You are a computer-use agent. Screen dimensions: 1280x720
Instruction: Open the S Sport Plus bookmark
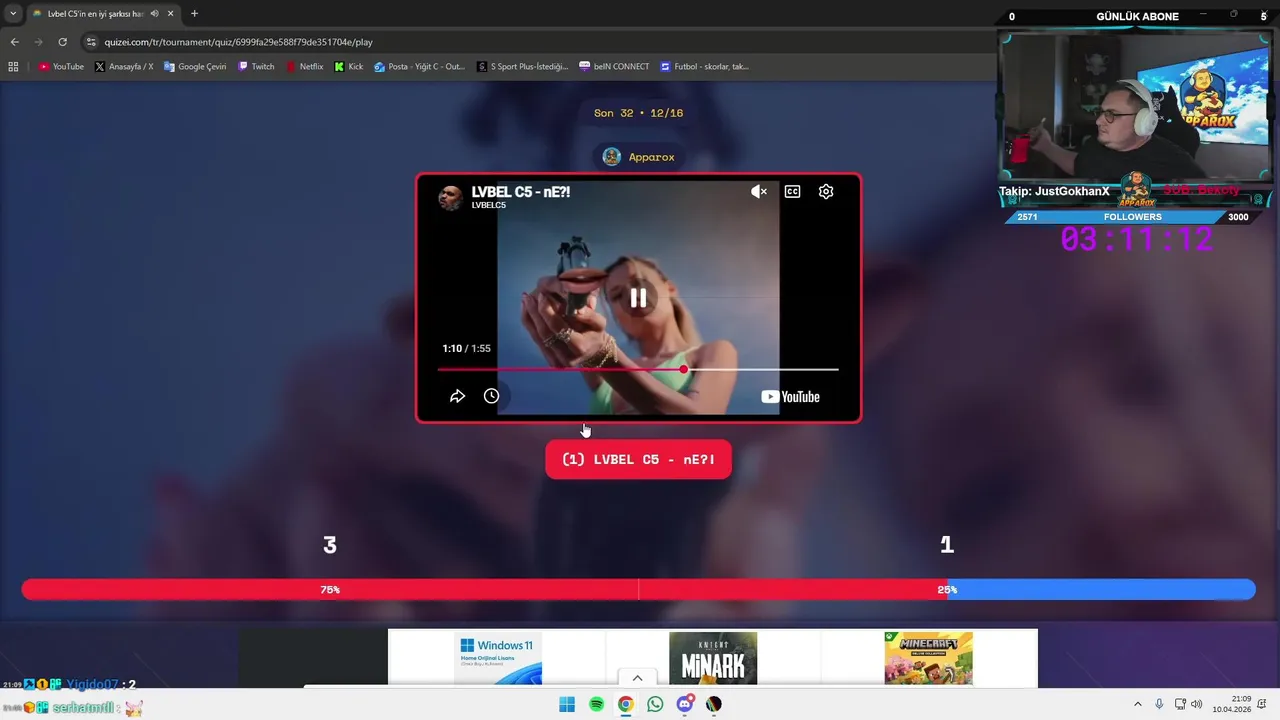click(x=523, y=66)
